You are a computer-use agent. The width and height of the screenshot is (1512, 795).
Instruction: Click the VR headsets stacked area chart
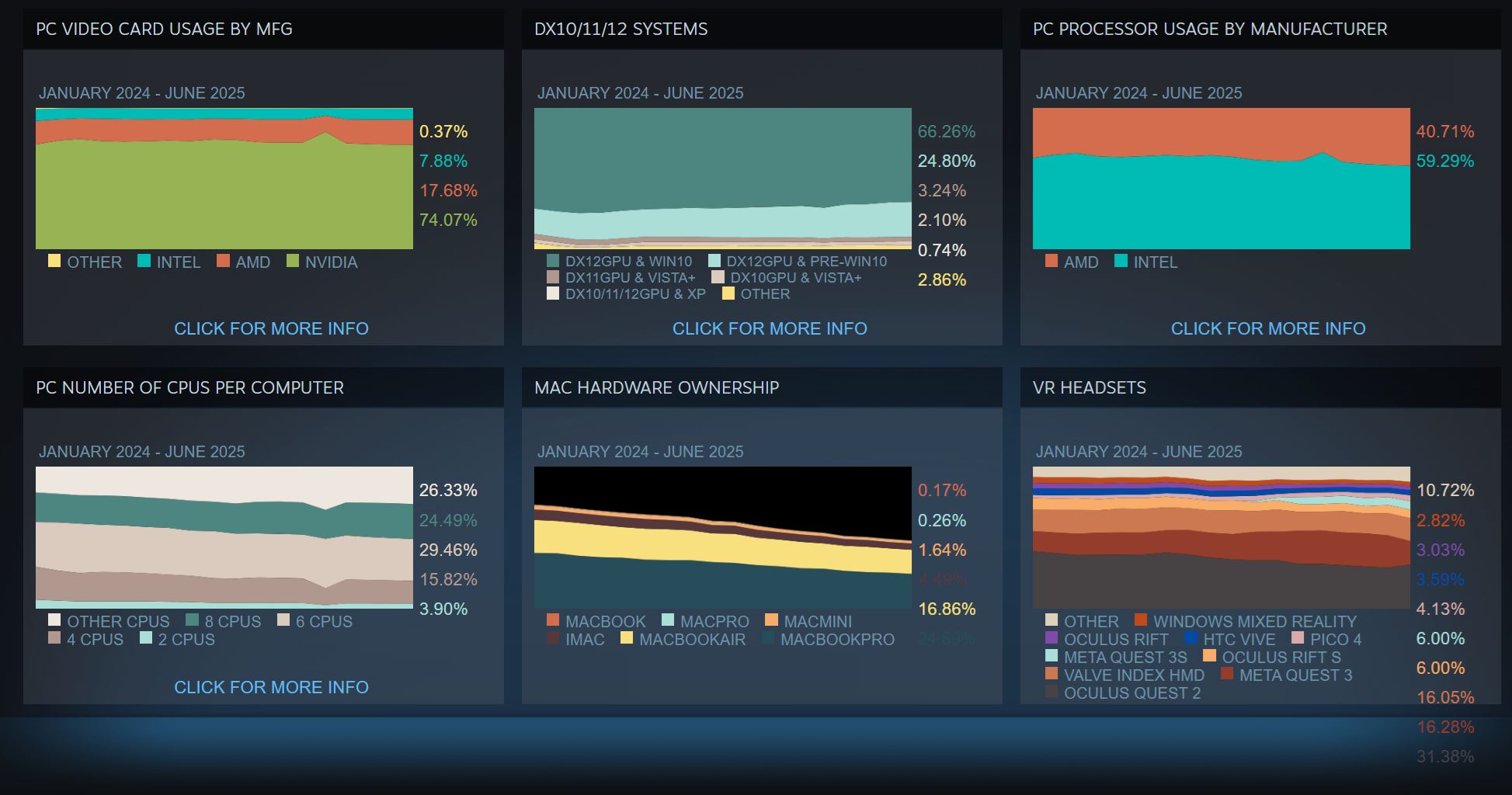(1222, 537)
